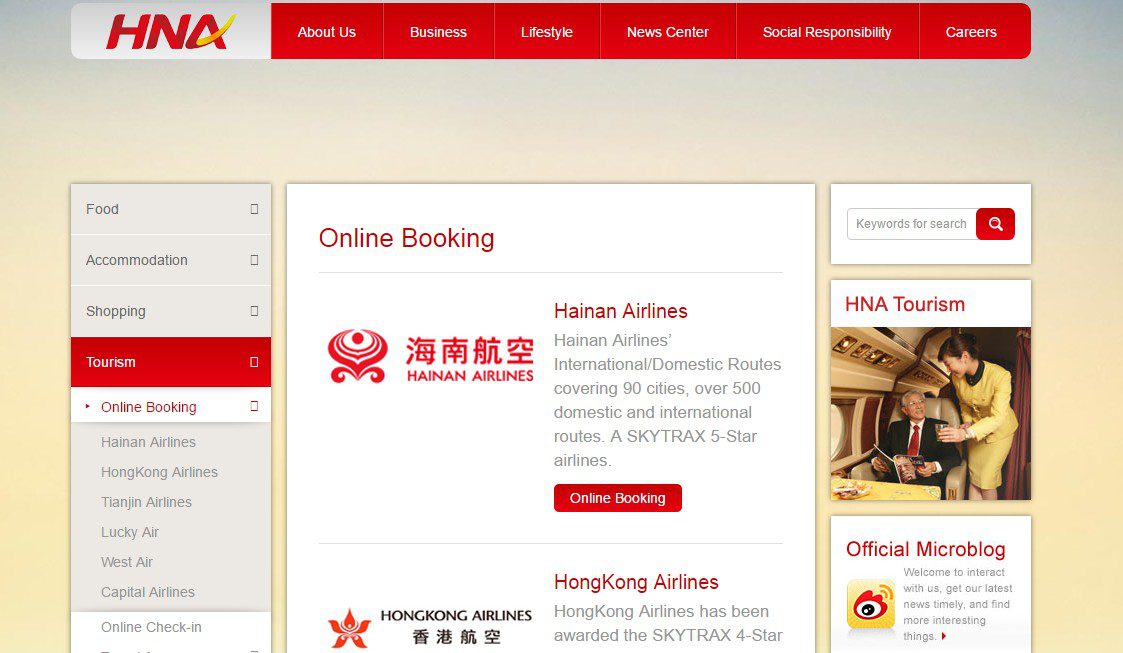Expand the Shopping sidebar section
Screen dimensions: 1123x653
pos(254,311)
